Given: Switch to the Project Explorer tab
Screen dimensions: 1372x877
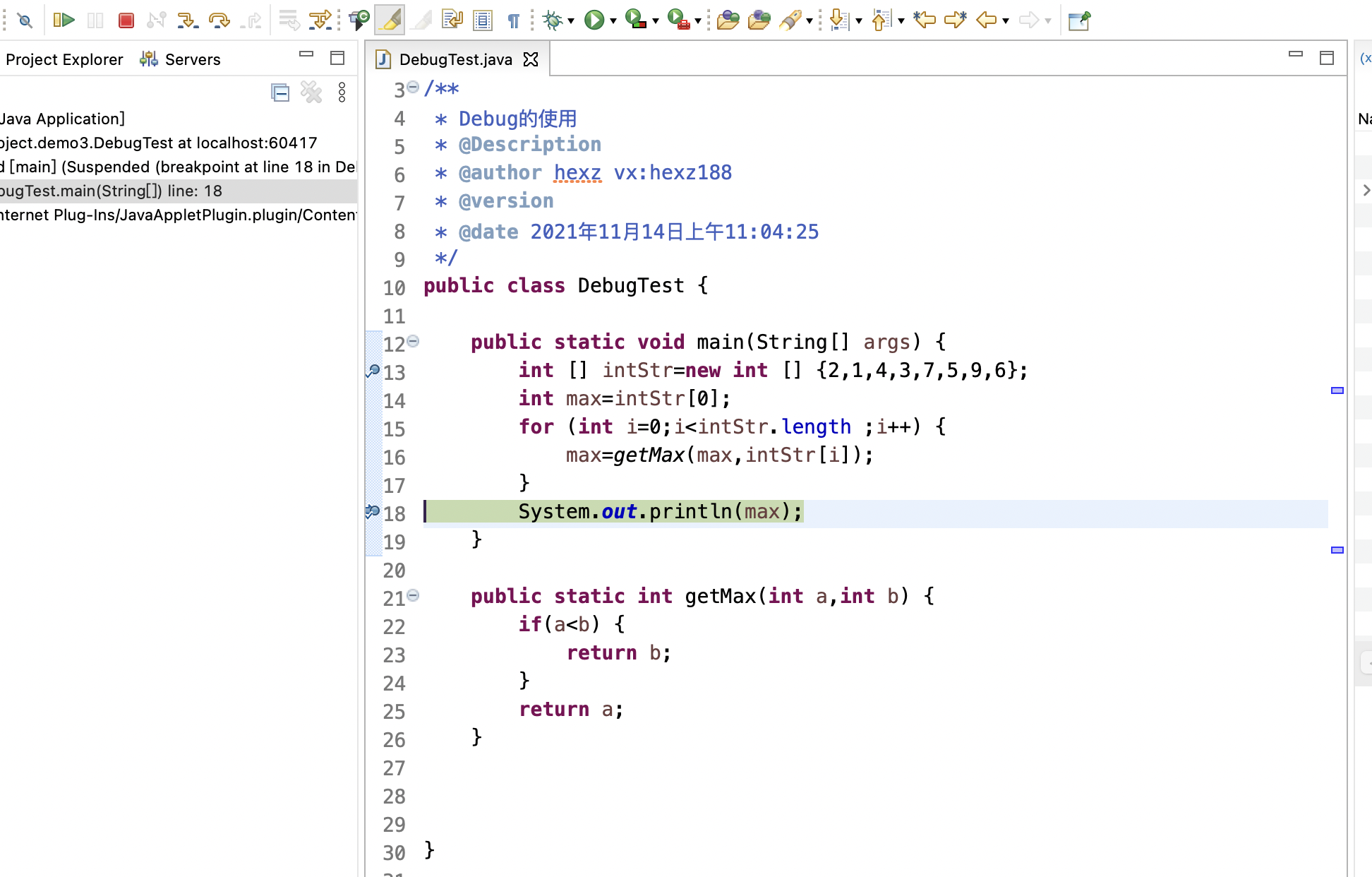Looking at the screenshot, I should [64, 59].
